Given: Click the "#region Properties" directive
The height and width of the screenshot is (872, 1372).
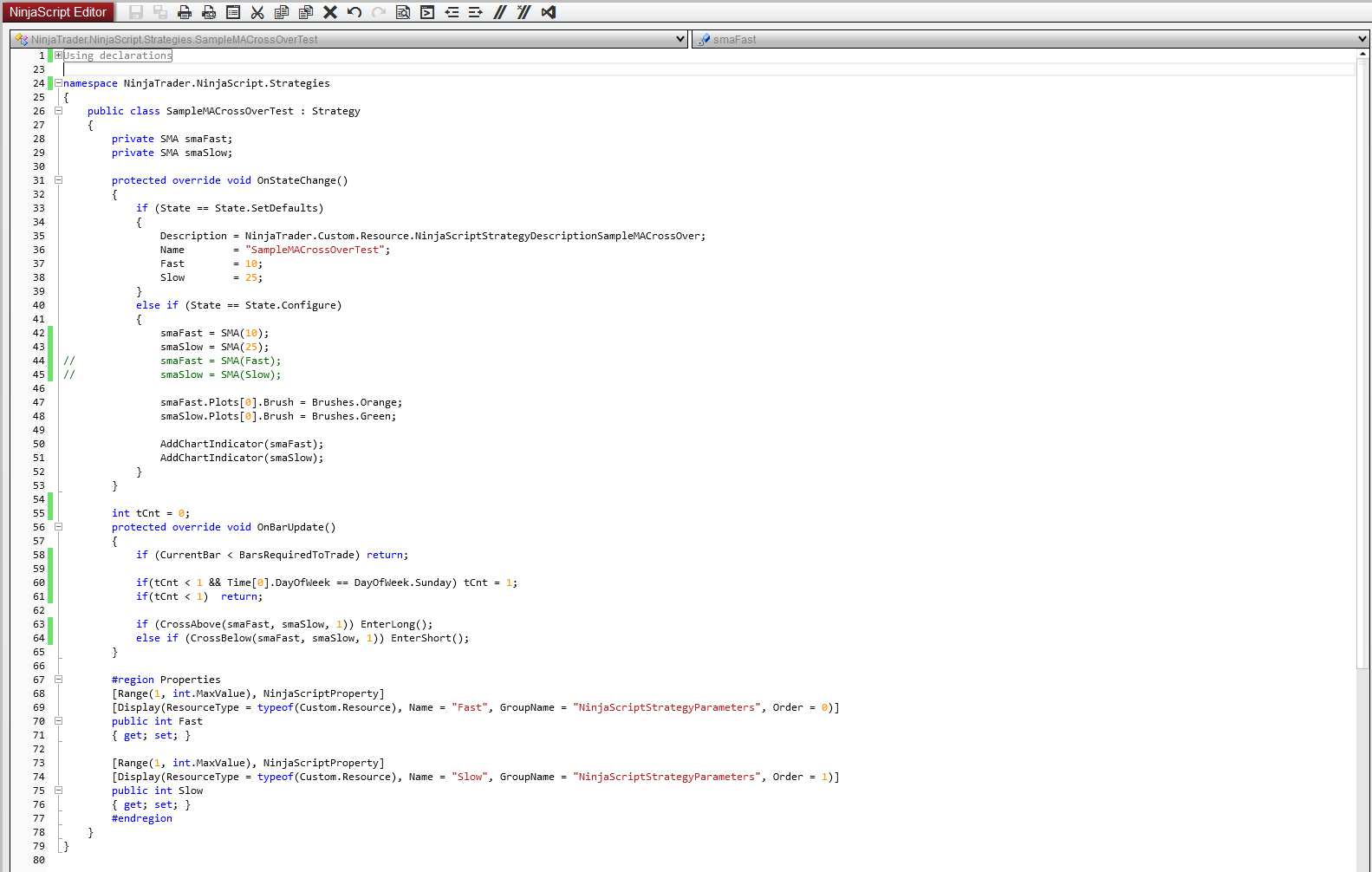Looking at the screenshot, I should [166, 680].
